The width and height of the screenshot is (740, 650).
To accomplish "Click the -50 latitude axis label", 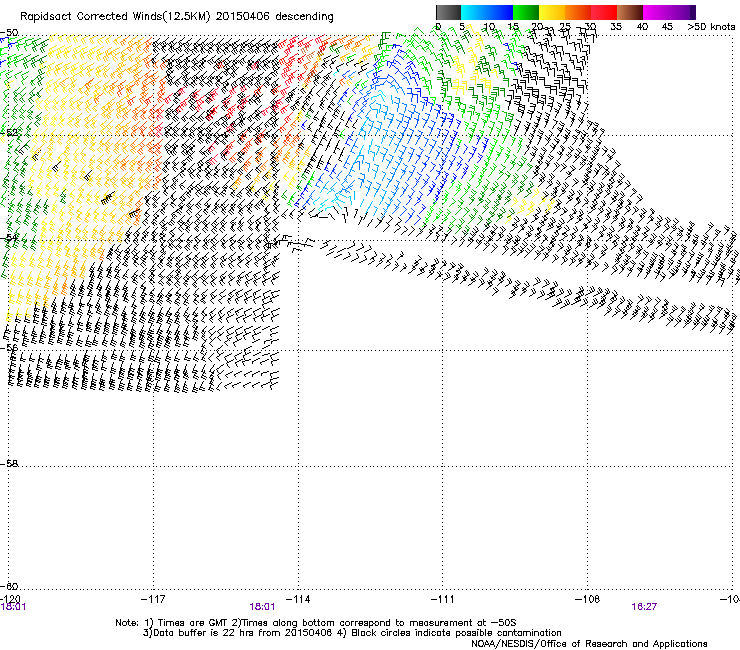I will pyautogui.click(x=9, y=33).
